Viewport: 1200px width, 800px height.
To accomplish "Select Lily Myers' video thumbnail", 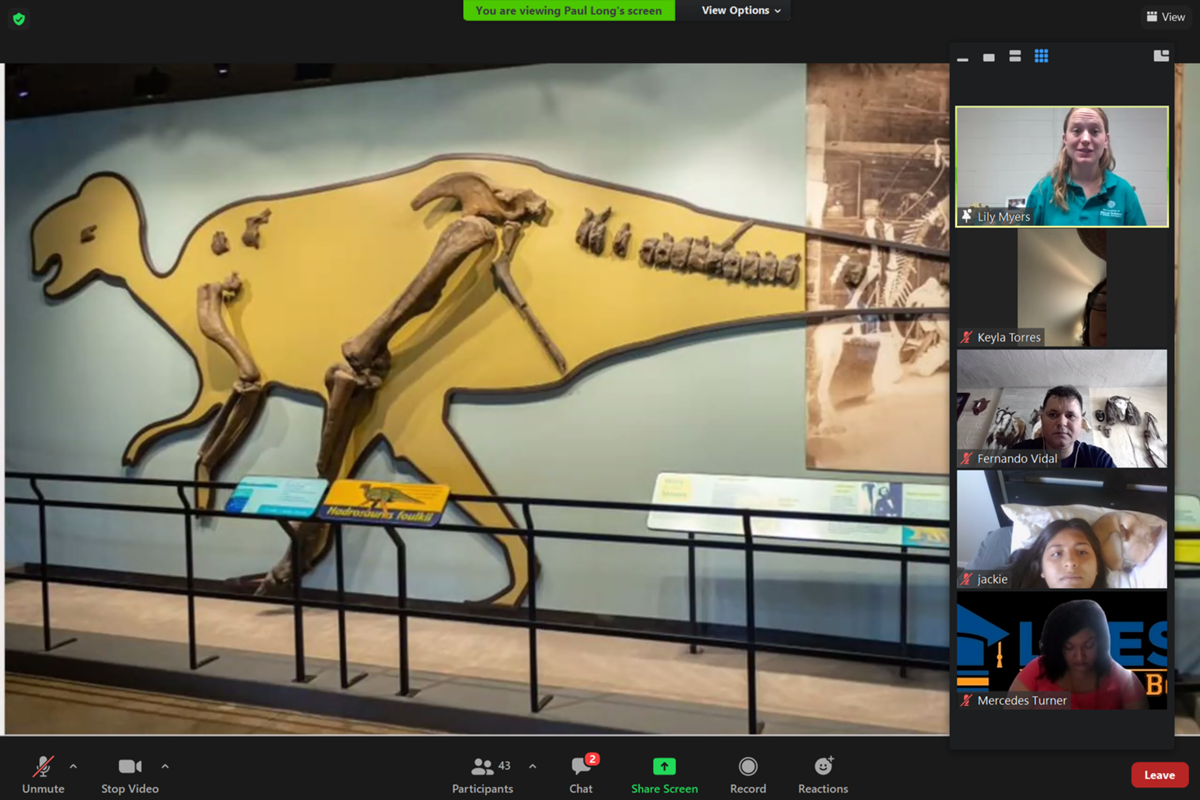I will click(1062, 167).
